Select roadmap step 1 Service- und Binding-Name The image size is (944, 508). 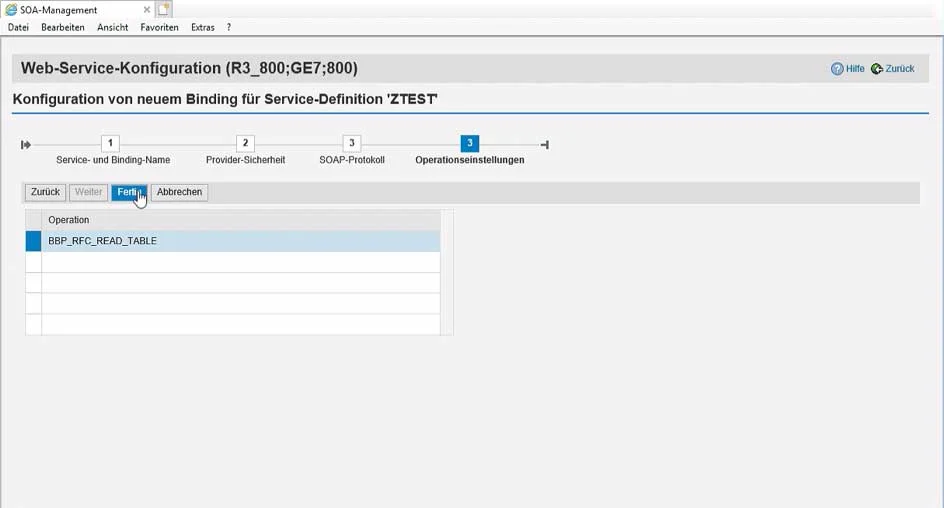tap(111, 144)
